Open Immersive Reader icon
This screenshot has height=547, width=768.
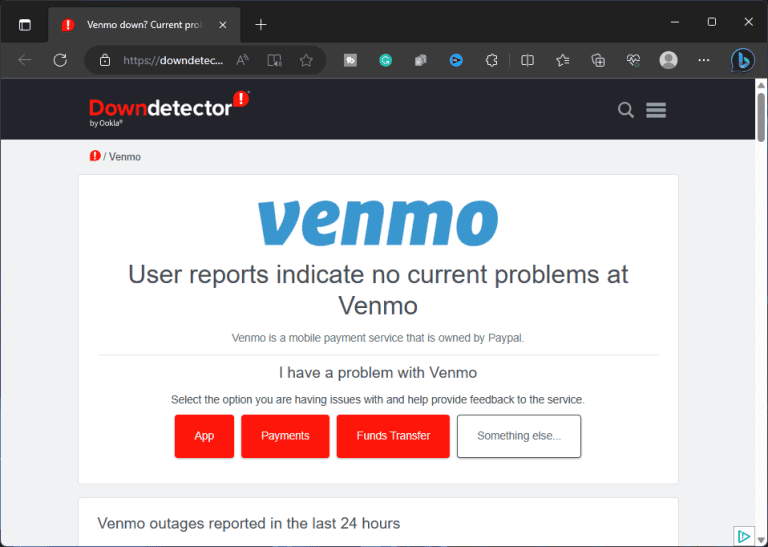point(274,60)
